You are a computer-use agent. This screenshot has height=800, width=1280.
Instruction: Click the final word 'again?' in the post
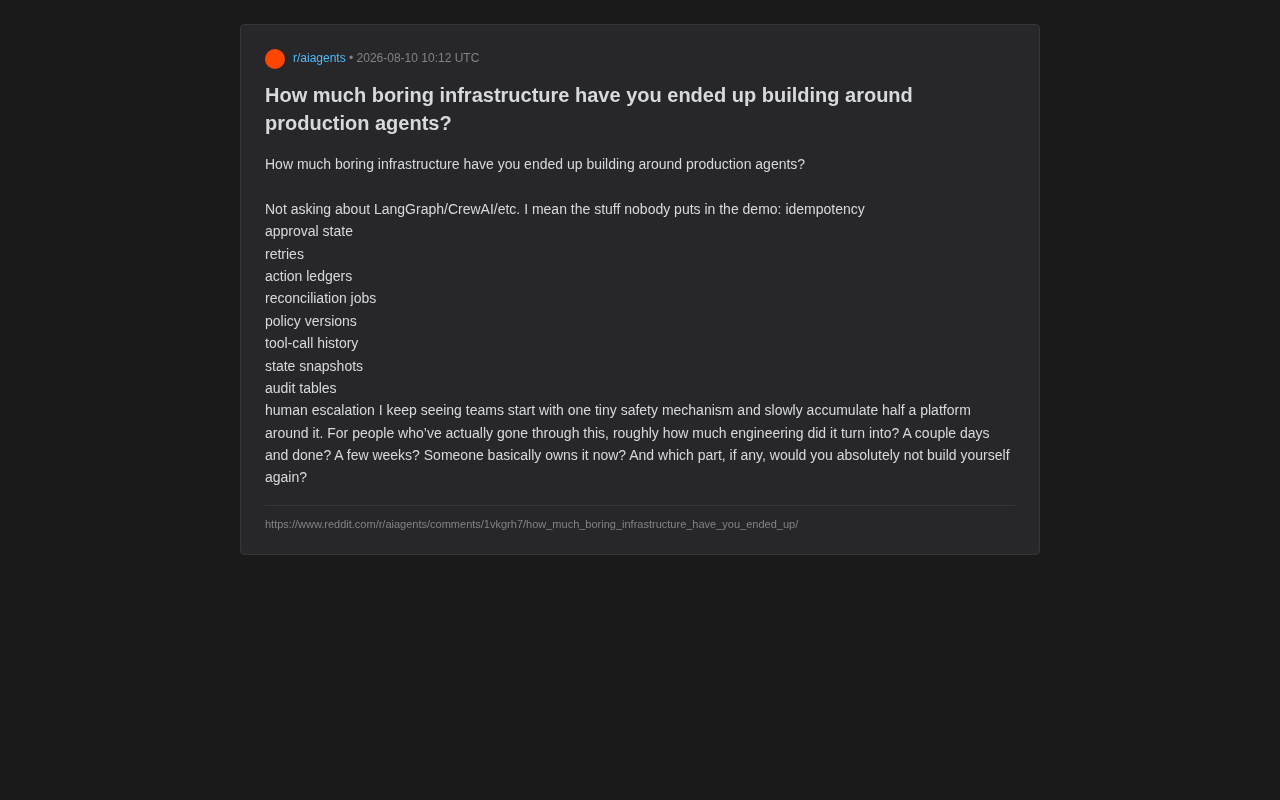click(x=286, y=477)
